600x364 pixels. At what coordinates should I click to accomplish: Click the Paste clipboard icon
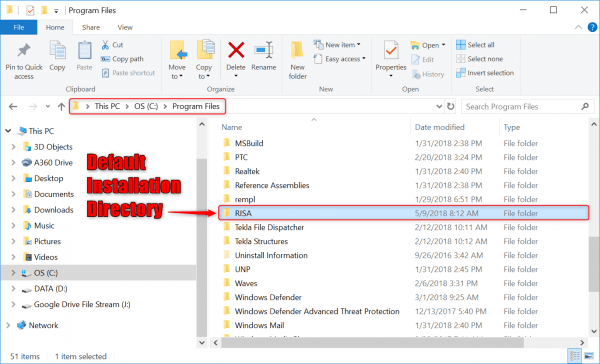pos(84,51)
